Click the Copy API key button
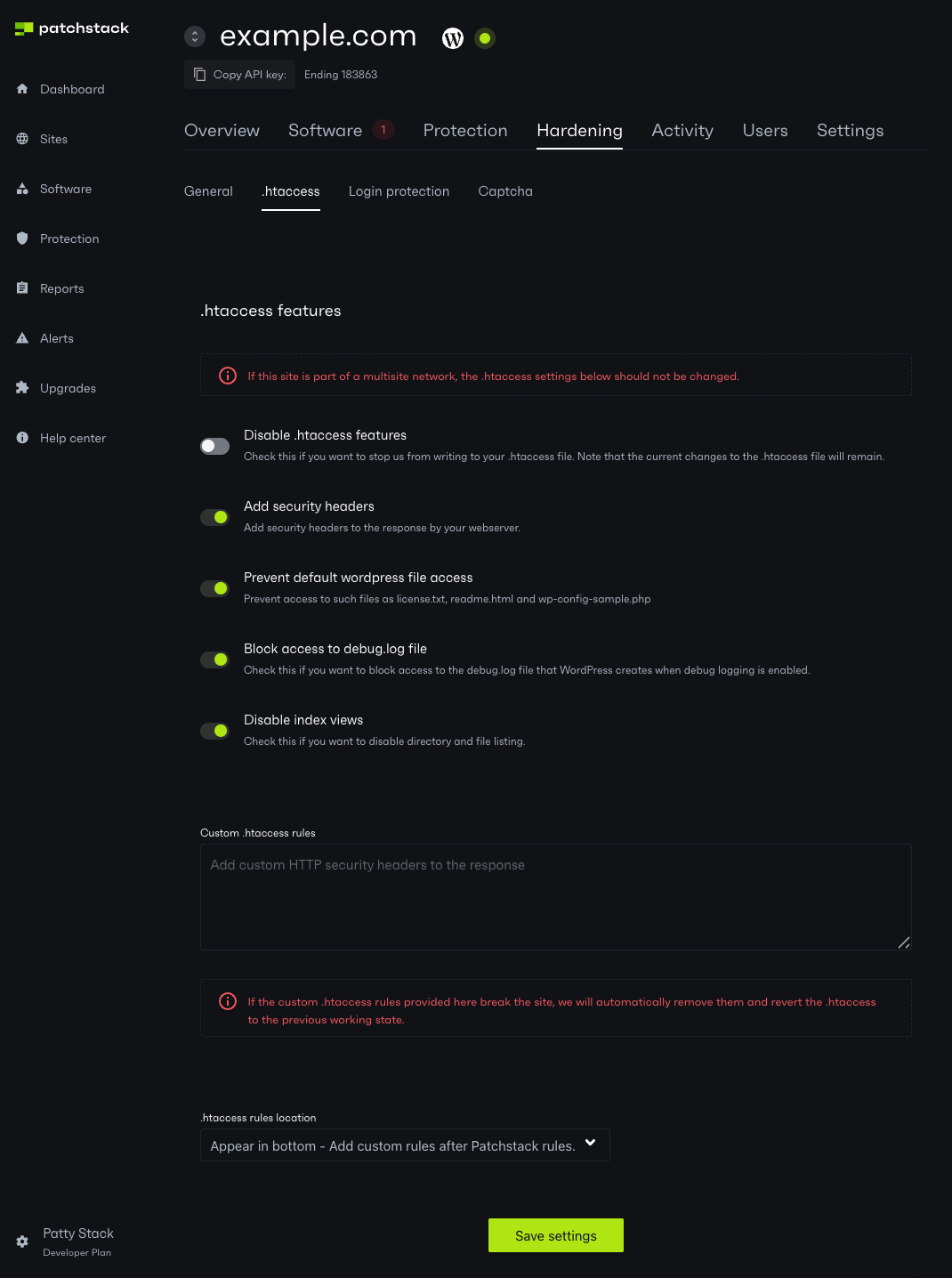The image size is (952, 1278). 240,75
